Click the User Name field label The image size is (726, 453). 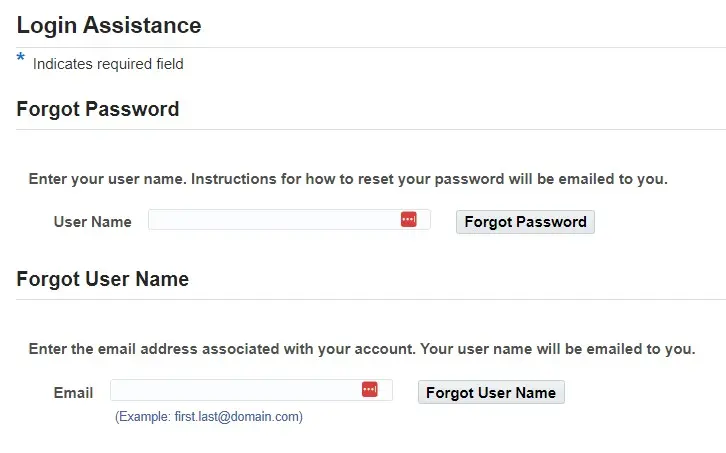(92, 222)
